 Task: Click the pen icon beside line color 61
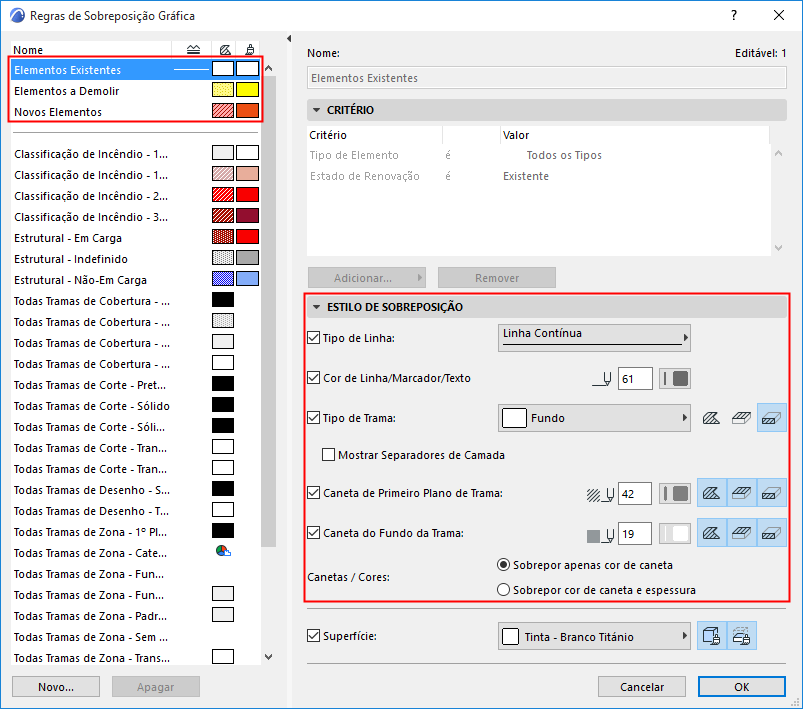click(x=602, y=379)
